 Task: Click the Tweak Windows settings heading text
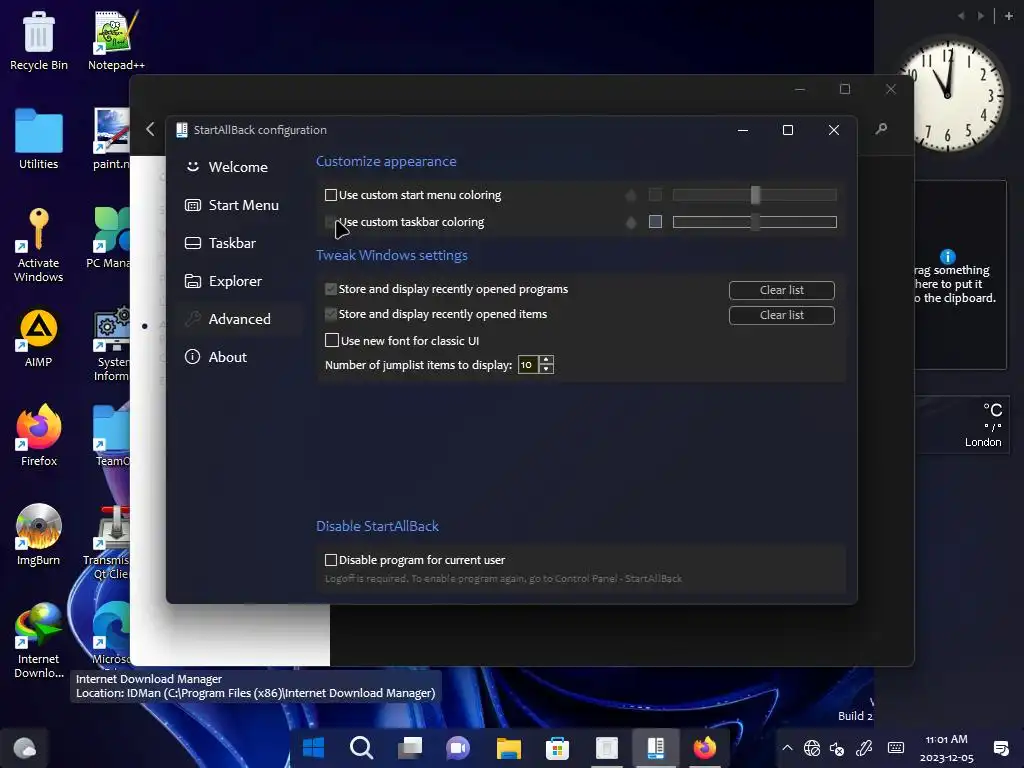(x=392, y=255)
